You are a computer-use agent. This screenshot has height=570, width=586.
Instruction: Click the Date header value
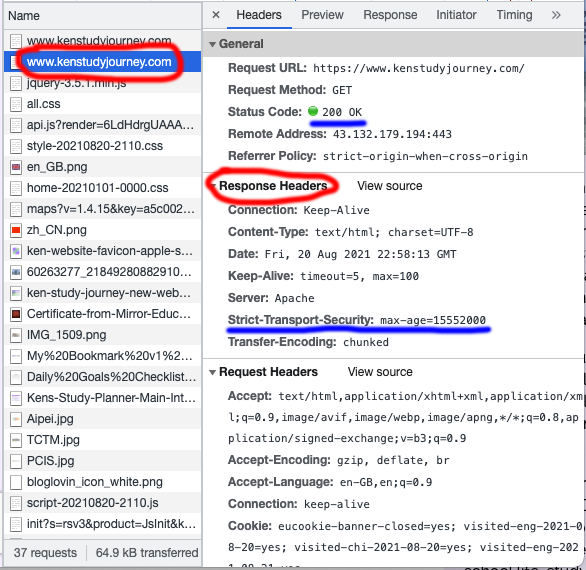tap(360, 255)
